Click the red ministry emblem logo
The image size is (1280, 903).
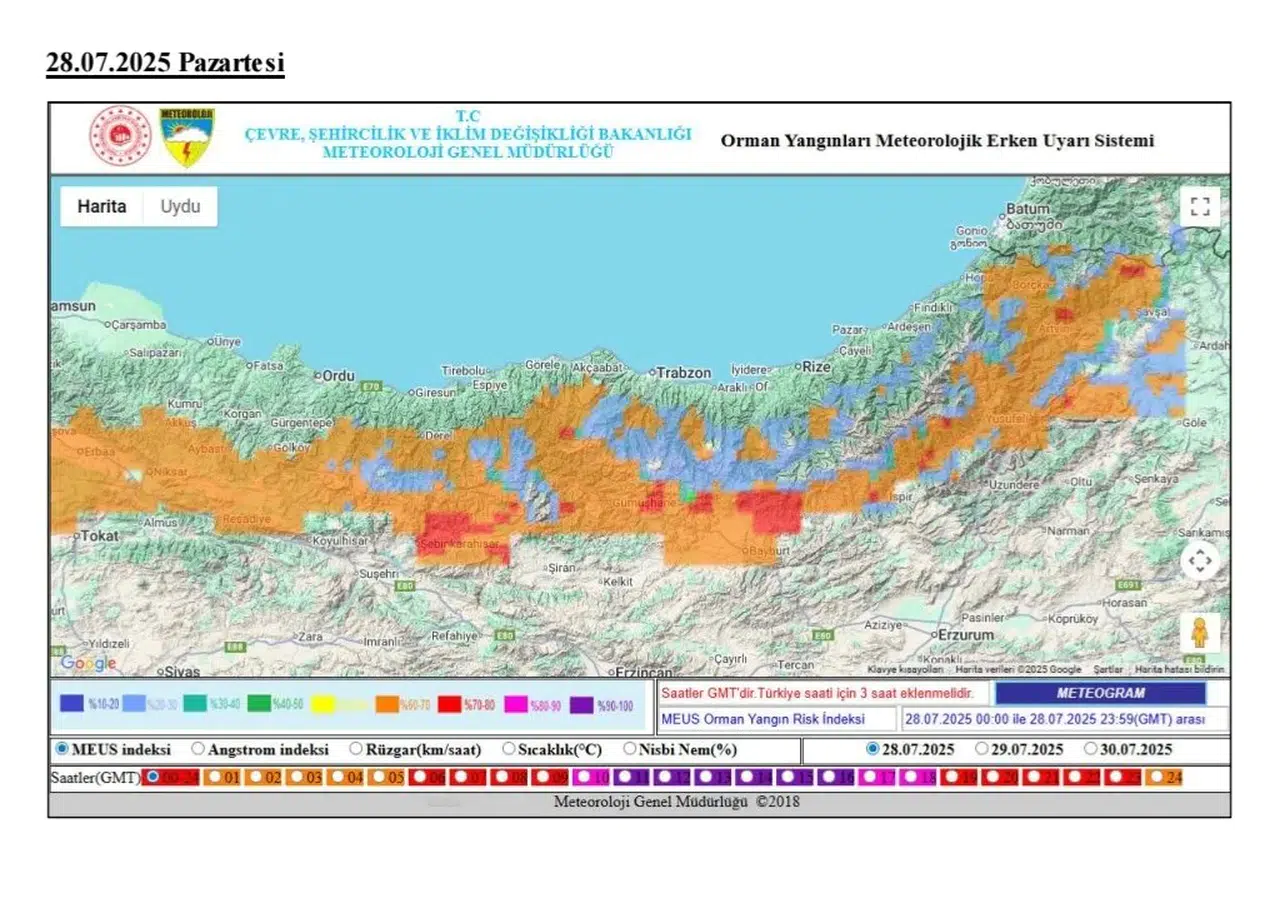point(121,137)
